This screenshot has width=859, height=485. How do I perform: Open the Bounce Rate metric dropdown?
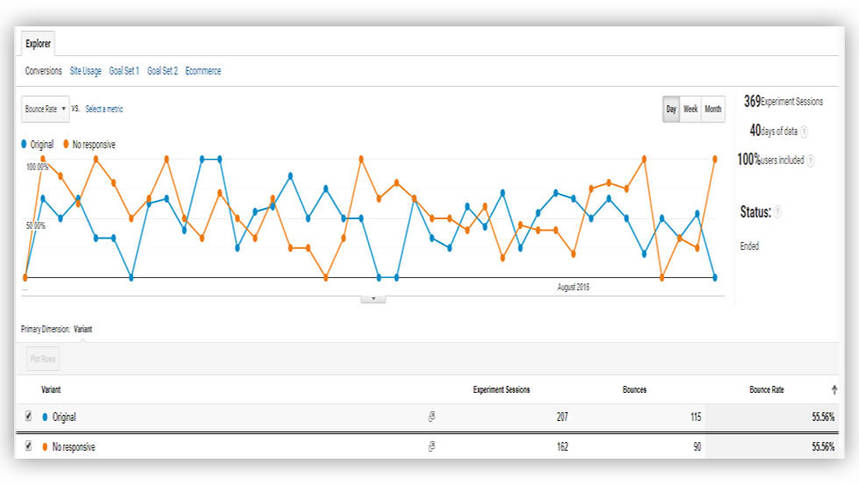tap(45, 109)
